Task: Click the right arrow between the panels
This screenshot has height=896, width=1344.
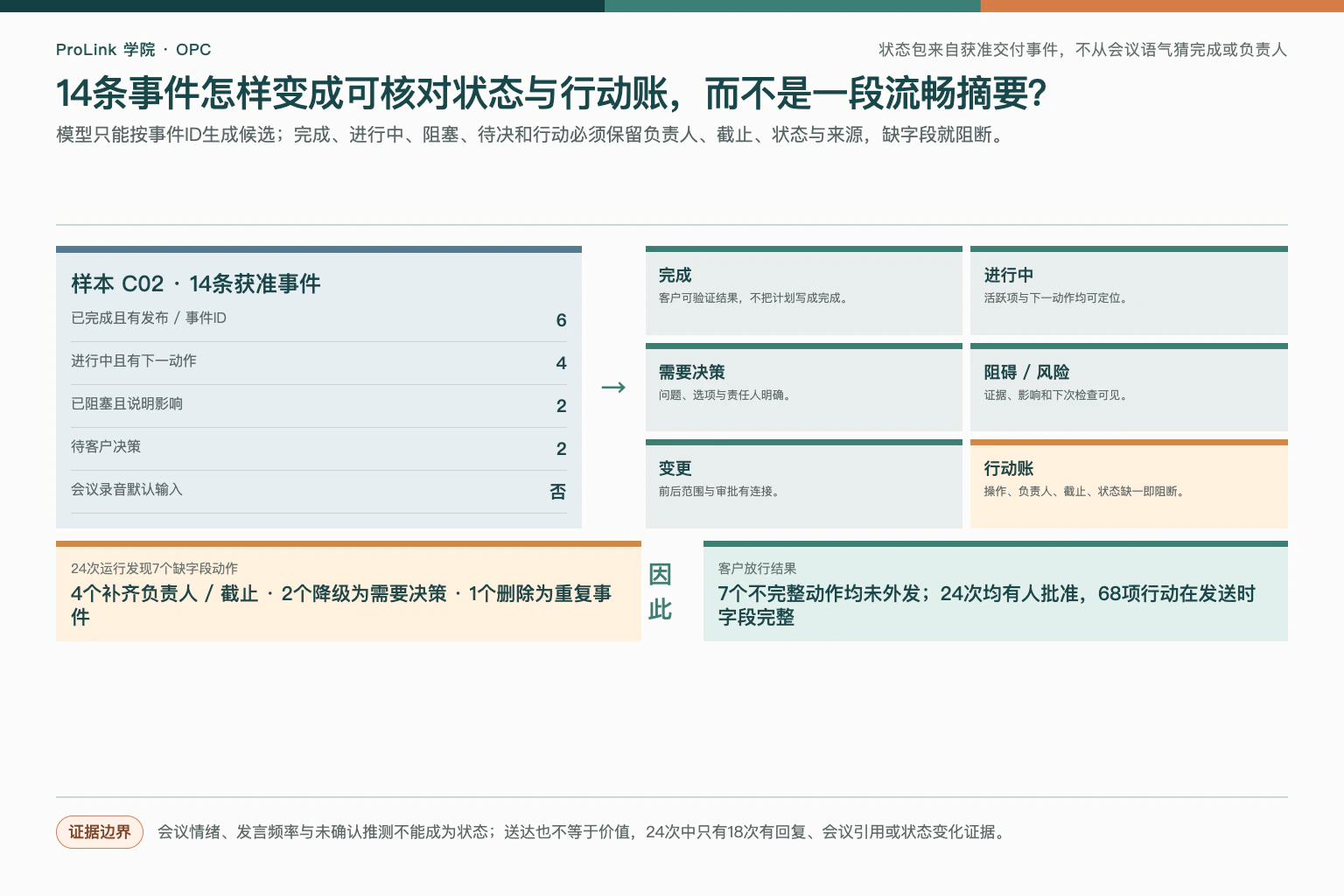Action: [x=613, y=387]
